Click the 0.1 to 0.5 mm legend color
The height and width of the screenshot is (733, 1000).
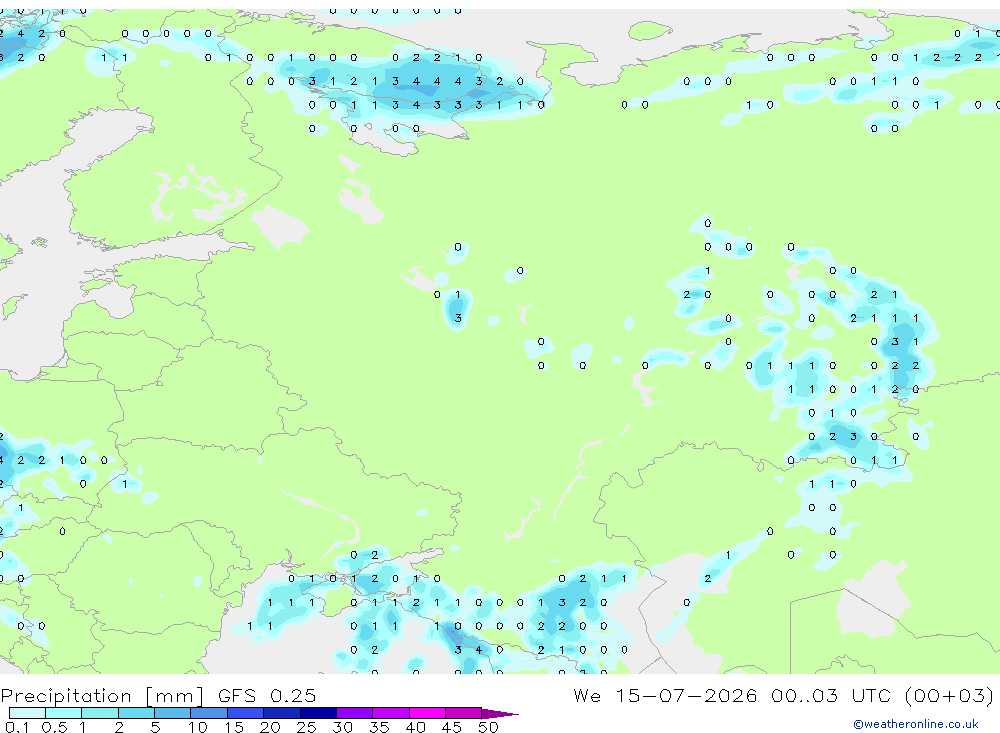click(x=27, y=713)
